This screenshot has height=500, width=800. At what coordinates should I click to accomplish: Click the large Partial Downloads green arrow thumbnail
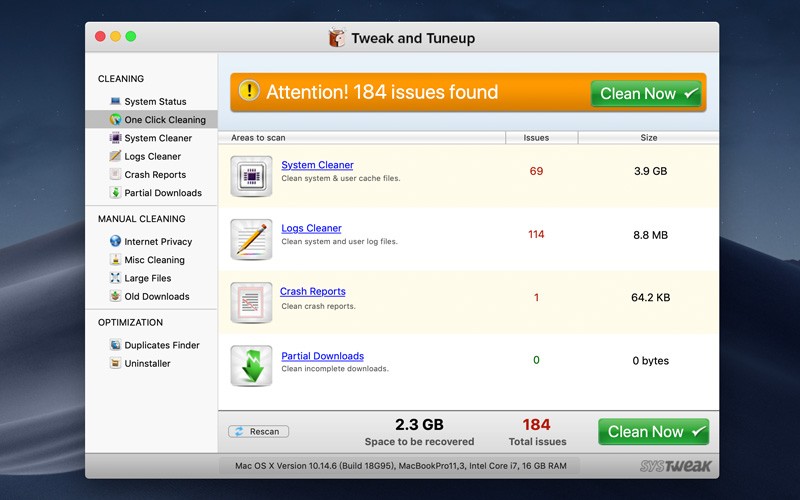tap(251, 366)
